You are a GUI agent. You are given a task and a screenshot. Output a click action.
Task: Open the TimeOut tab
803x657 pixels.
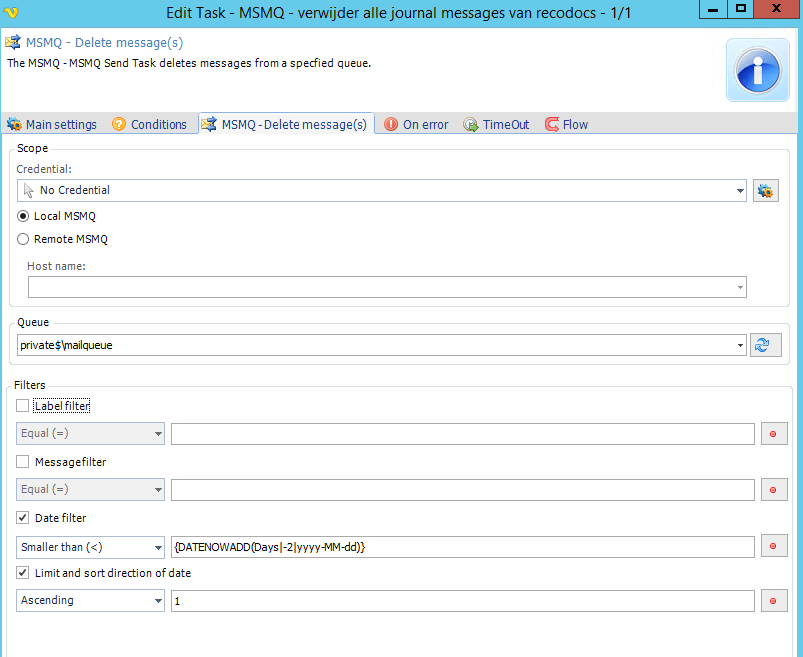(x=496, y=125)
